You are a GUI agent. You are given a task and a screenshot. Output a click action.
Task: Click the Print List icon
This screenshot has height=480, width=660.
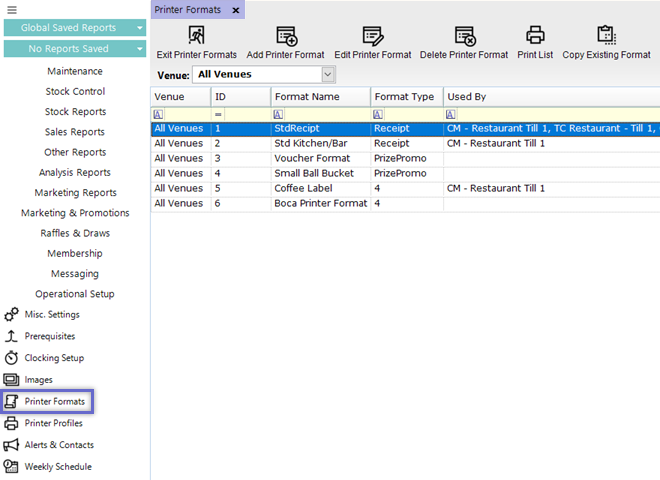pyautogui.click(x=535, y=37)
